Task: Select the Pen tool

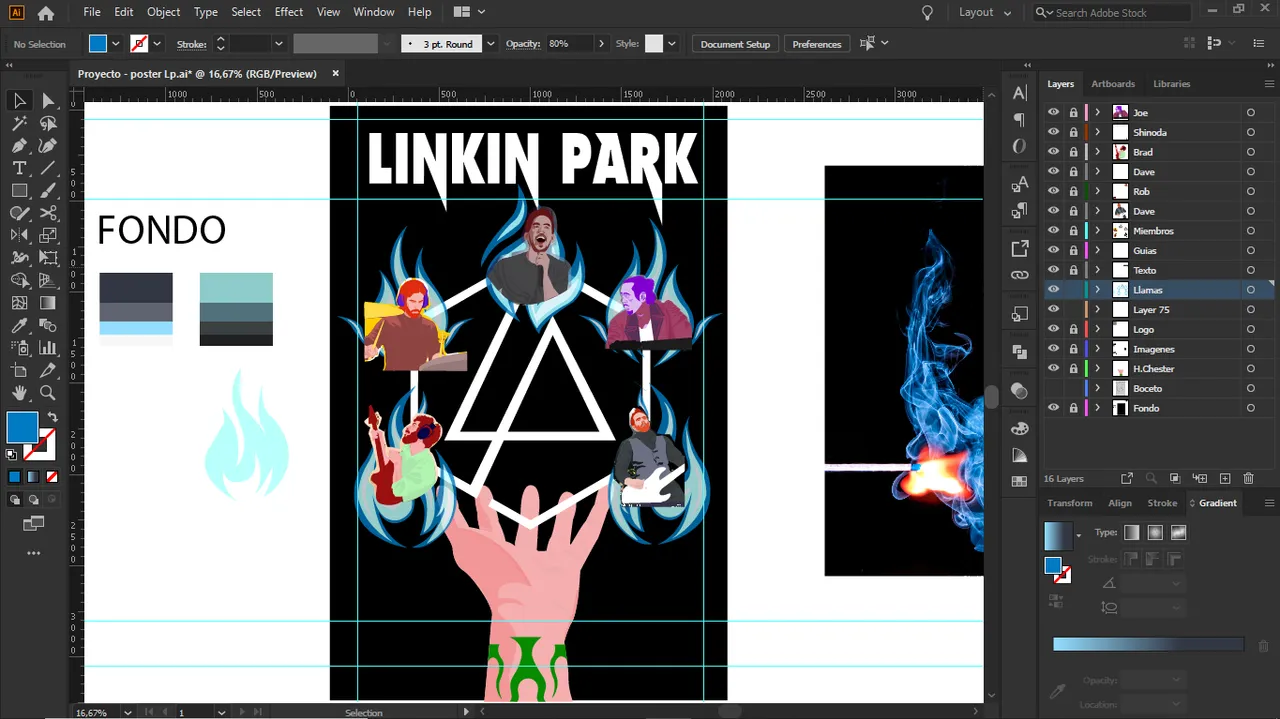Action: tap(19, 146)
